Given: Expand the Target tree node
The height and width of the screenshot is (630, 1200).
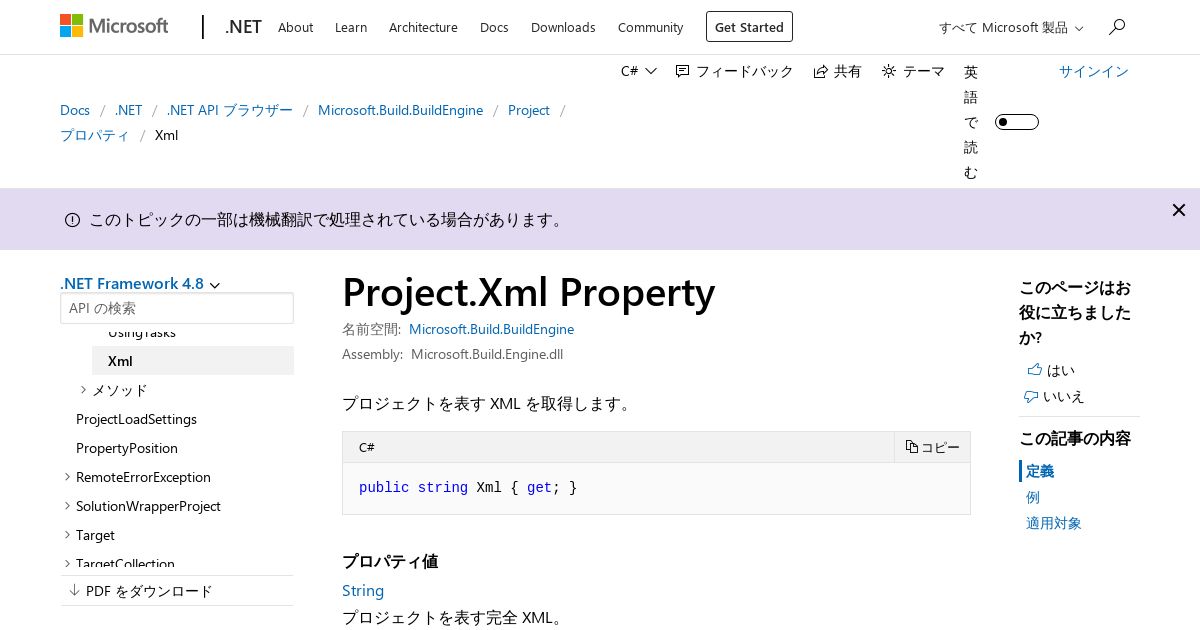Looking at the screenshot, I should [x=67, y=535].
